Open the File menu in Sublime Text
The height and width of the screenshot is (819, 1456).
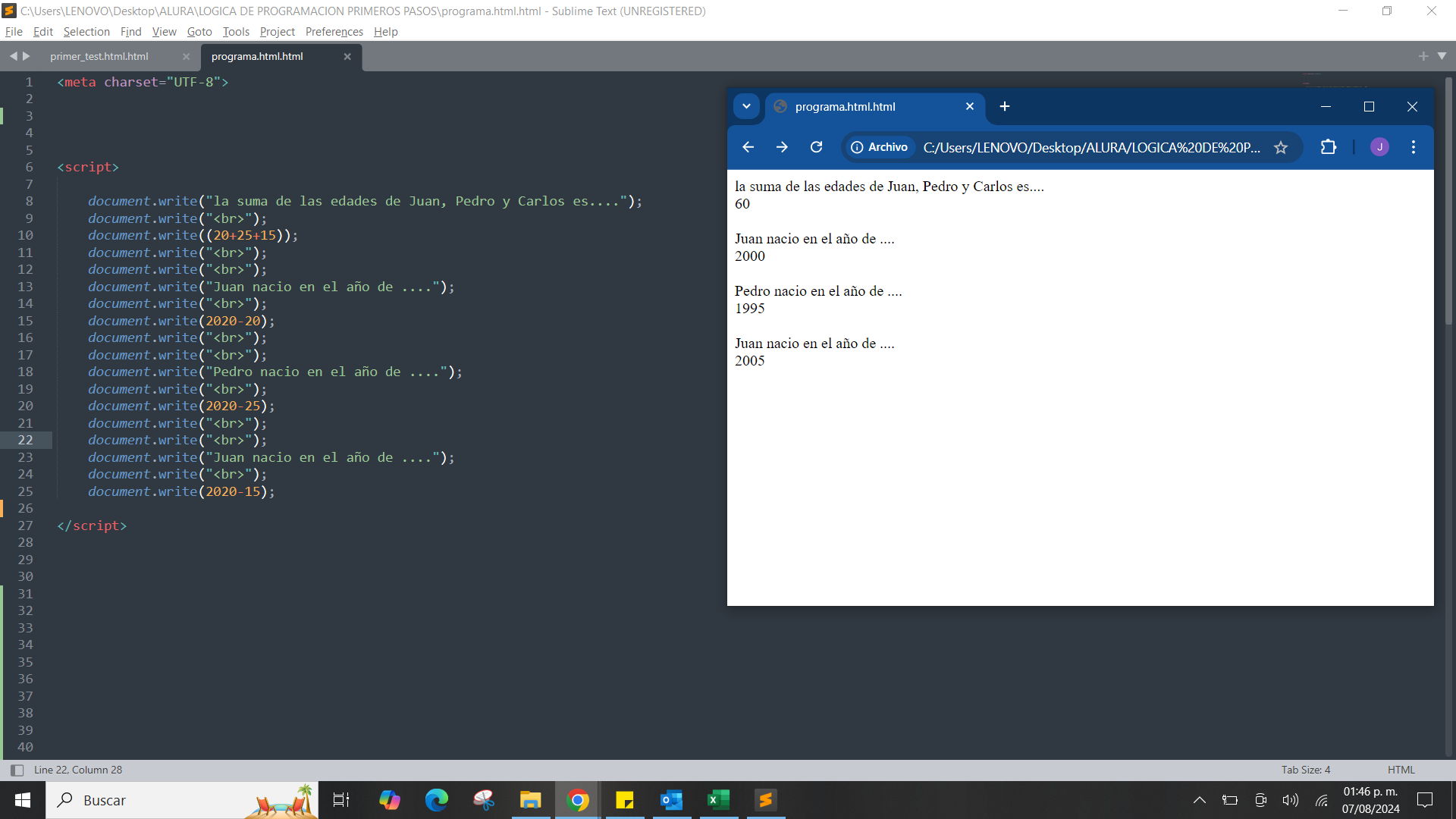tap(14, 32)
